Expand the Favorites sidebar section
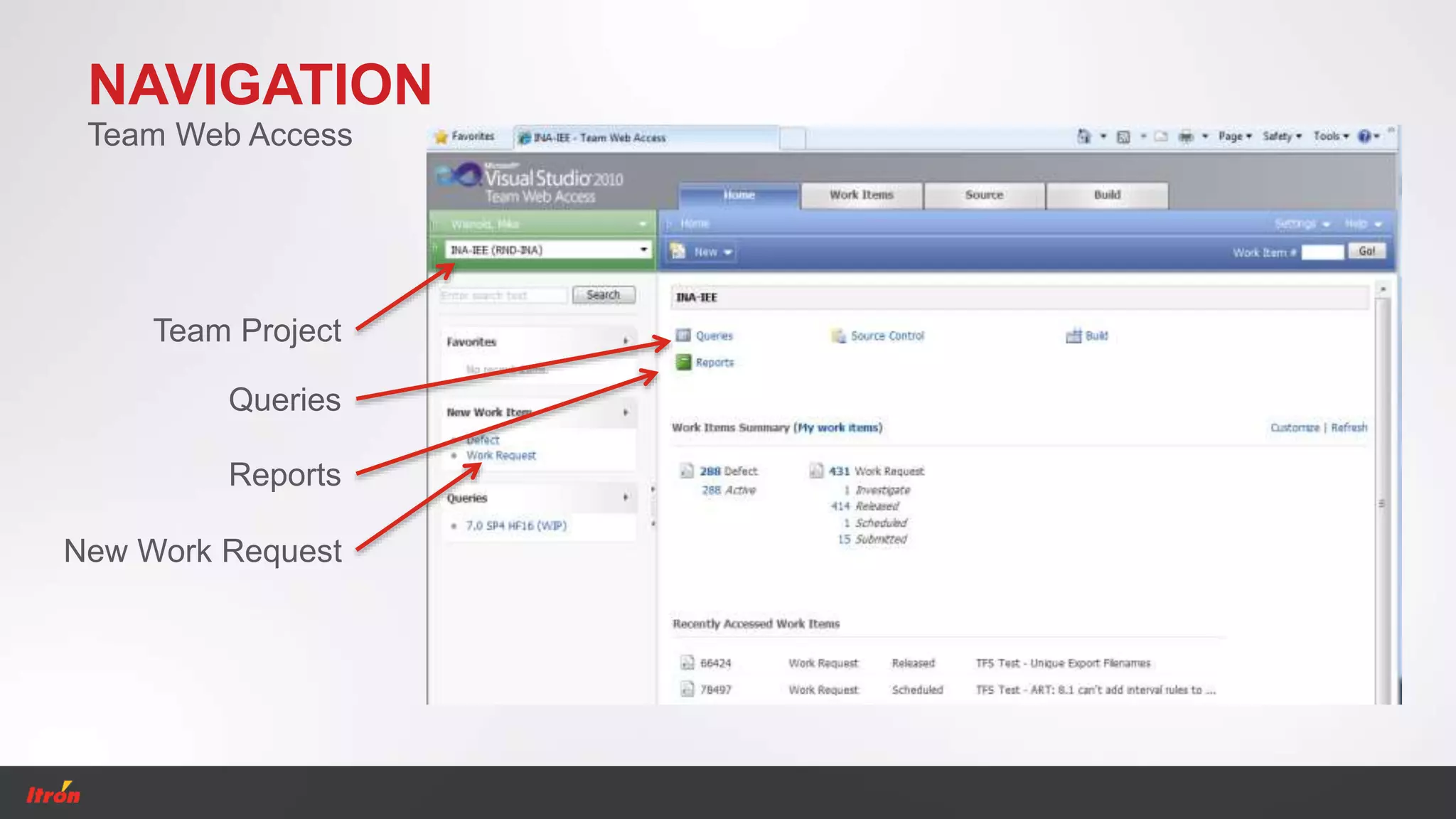The height and width of the screenshot is (819, 1456). coord(626,341)
